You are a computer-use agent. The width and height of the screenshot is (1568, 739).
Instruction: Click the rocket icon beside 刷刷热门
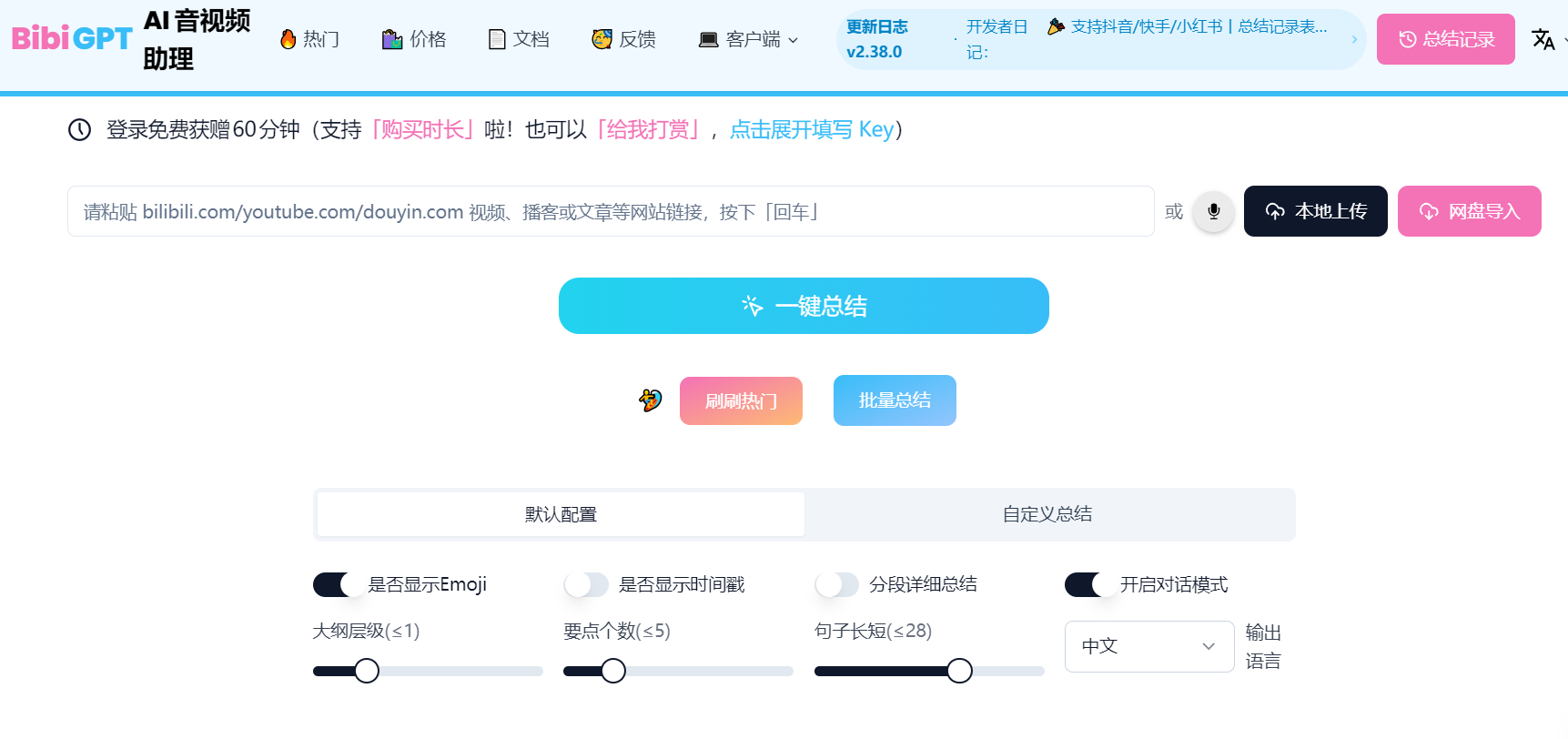[x=651, y=400]
